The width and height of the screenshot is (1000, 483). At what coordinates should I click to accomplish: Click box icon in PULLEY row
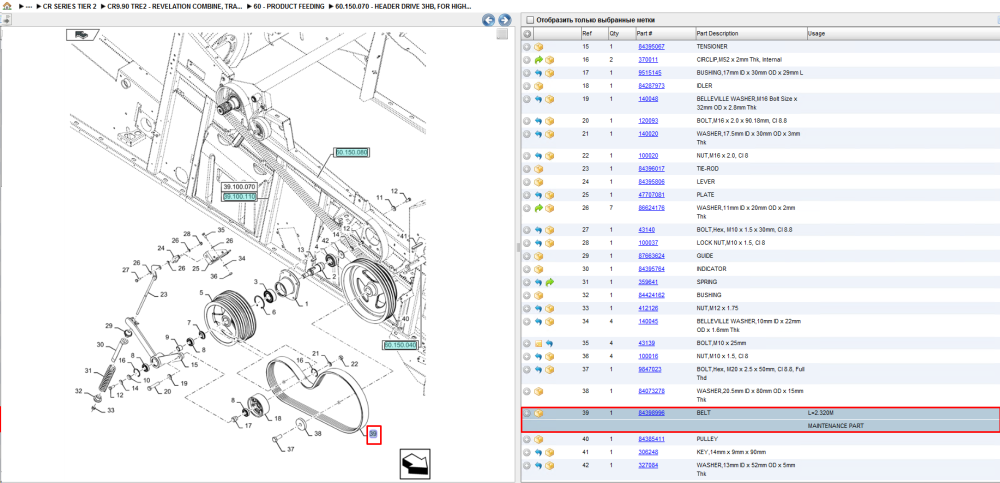pos(539,440)
